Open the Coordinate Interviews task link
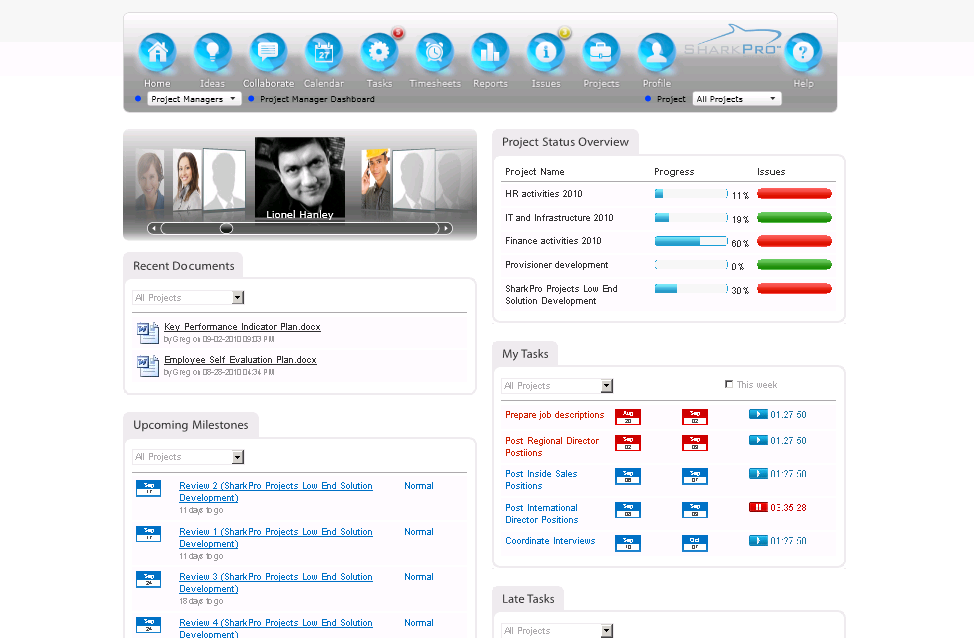 click(x=550, y=541)
